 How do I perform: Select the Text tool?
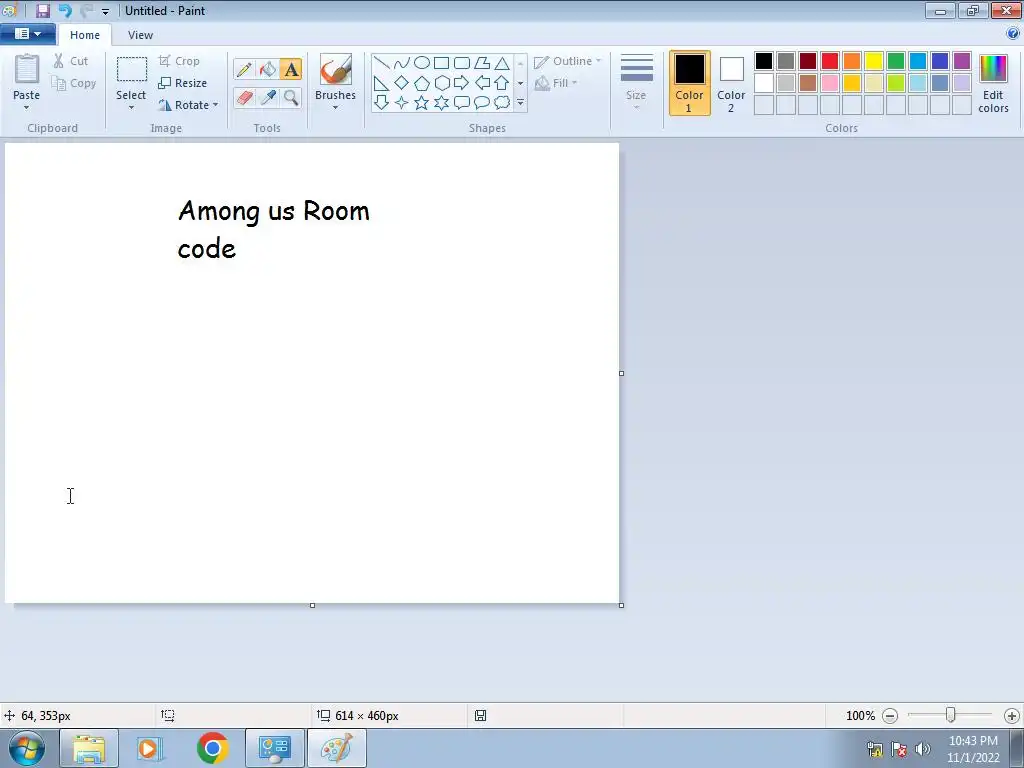pos(291,69)
